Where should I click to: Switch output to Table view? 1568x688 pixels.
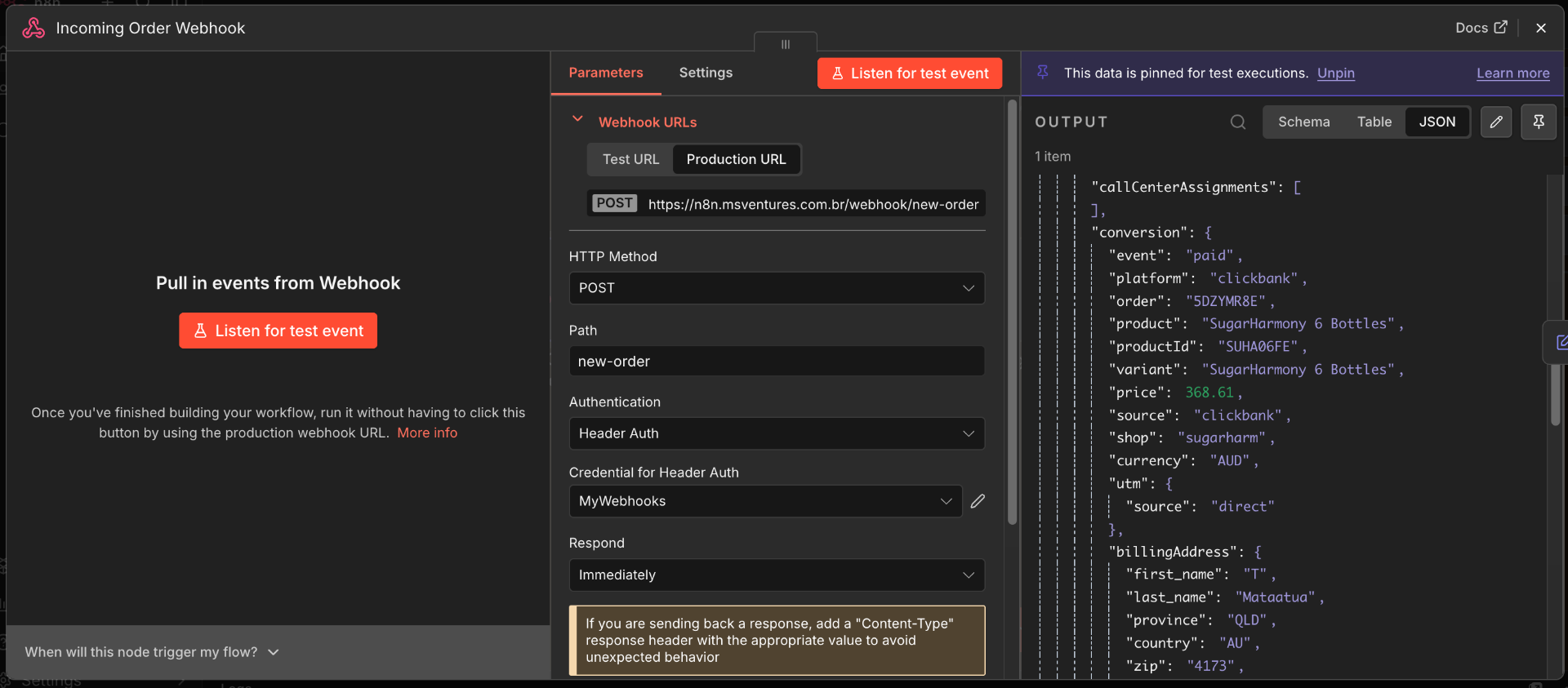(x=1374, y=122)
